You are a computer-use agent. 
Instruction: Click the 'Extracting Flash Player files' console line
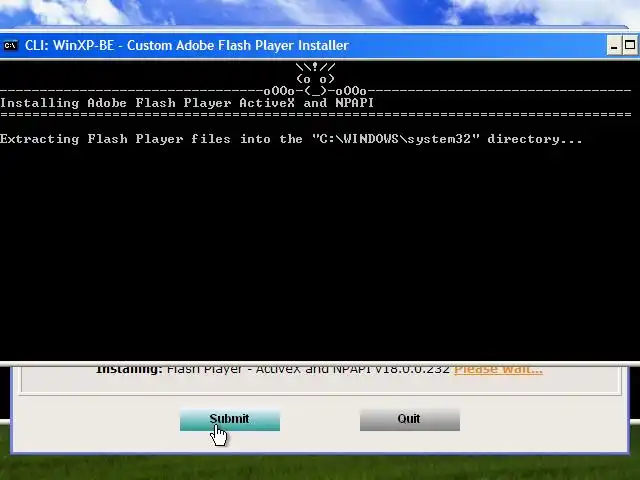pyautogui.click(x=291, y=139)
